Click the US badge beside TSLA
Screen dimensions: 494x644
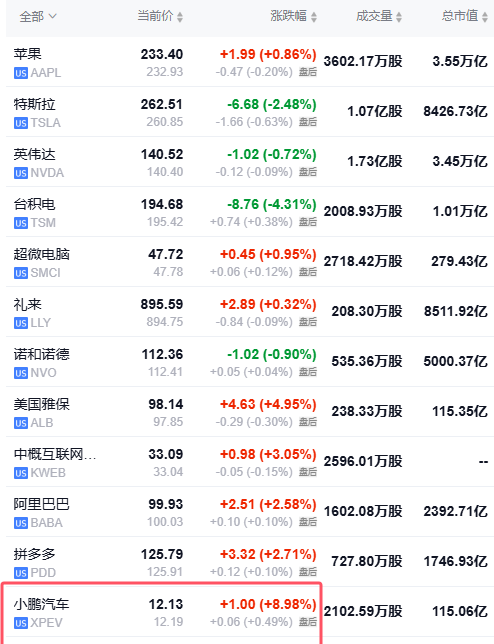[21, 123]
